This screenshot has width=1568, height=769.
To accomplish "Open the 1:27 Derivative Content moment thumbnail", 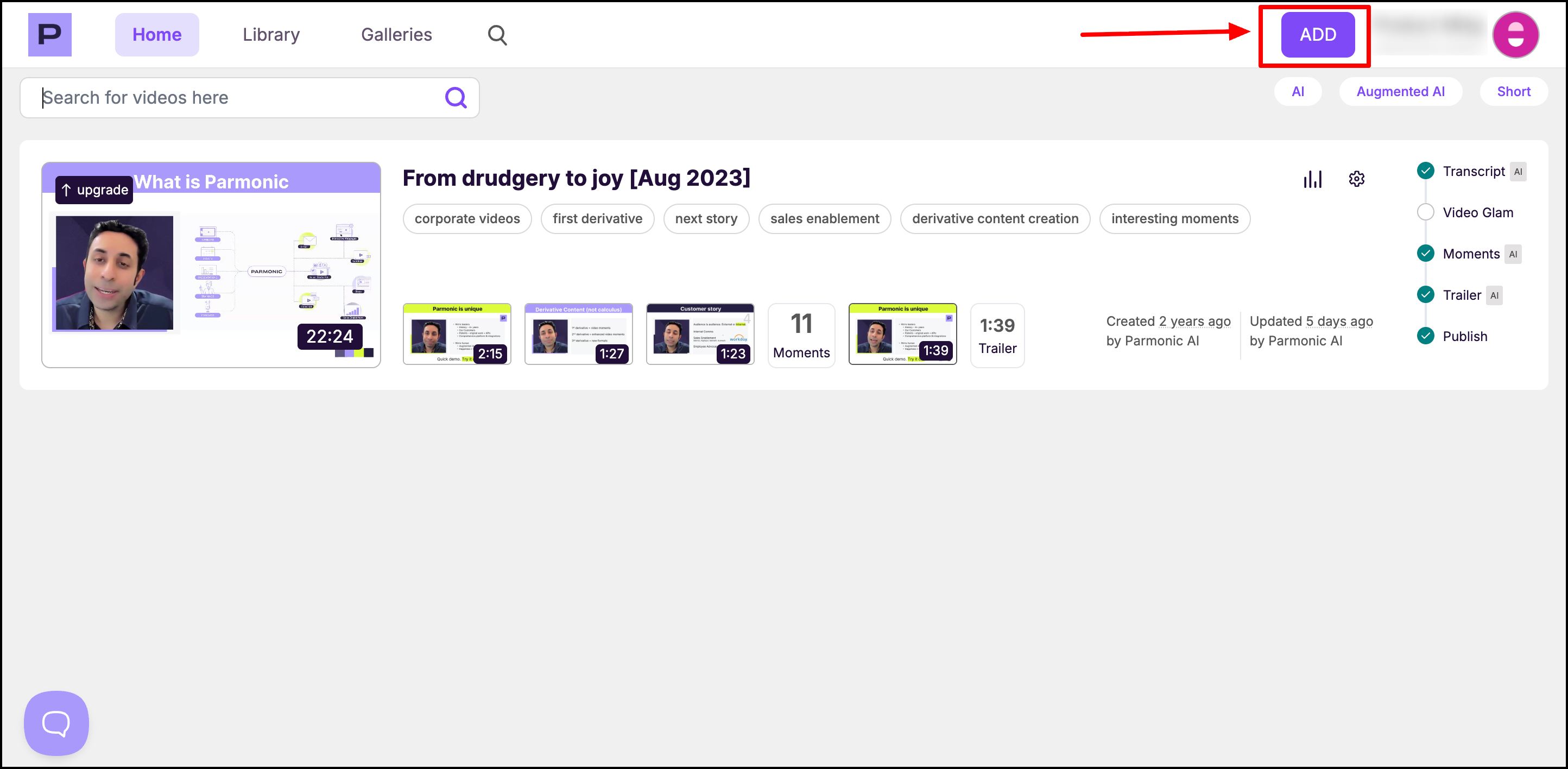I will (579, 335).
